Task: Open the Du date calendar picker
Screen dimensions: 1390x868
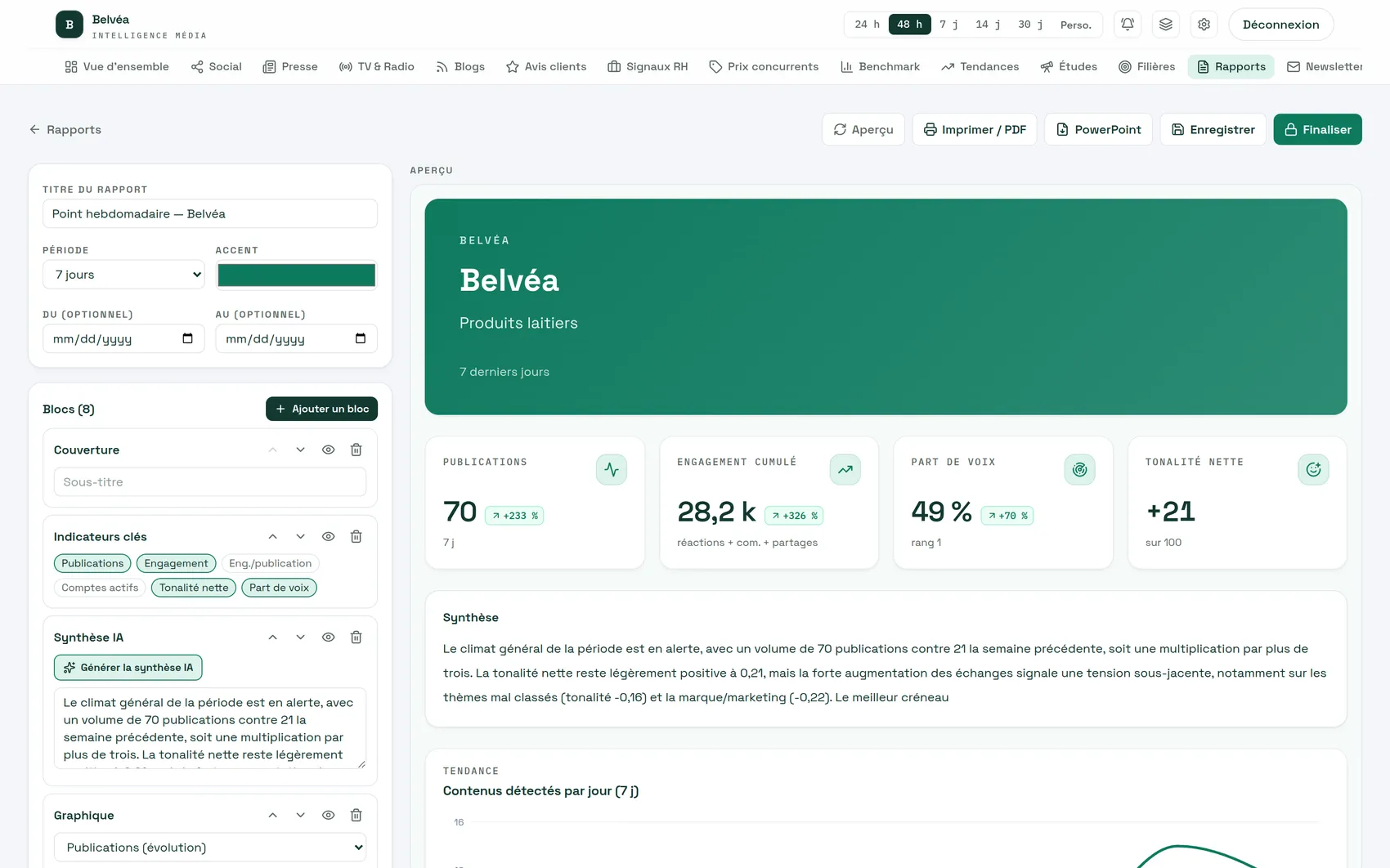Action: click(x=188, y=338)
